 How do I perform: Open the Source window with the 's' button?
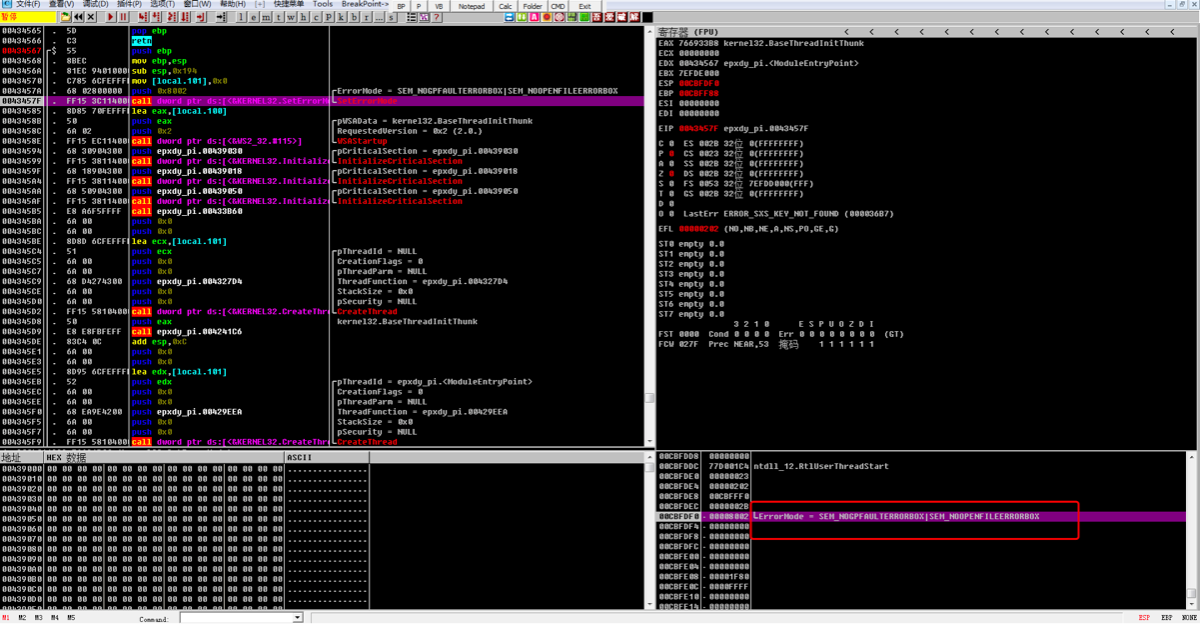click(x=391, y=17)
